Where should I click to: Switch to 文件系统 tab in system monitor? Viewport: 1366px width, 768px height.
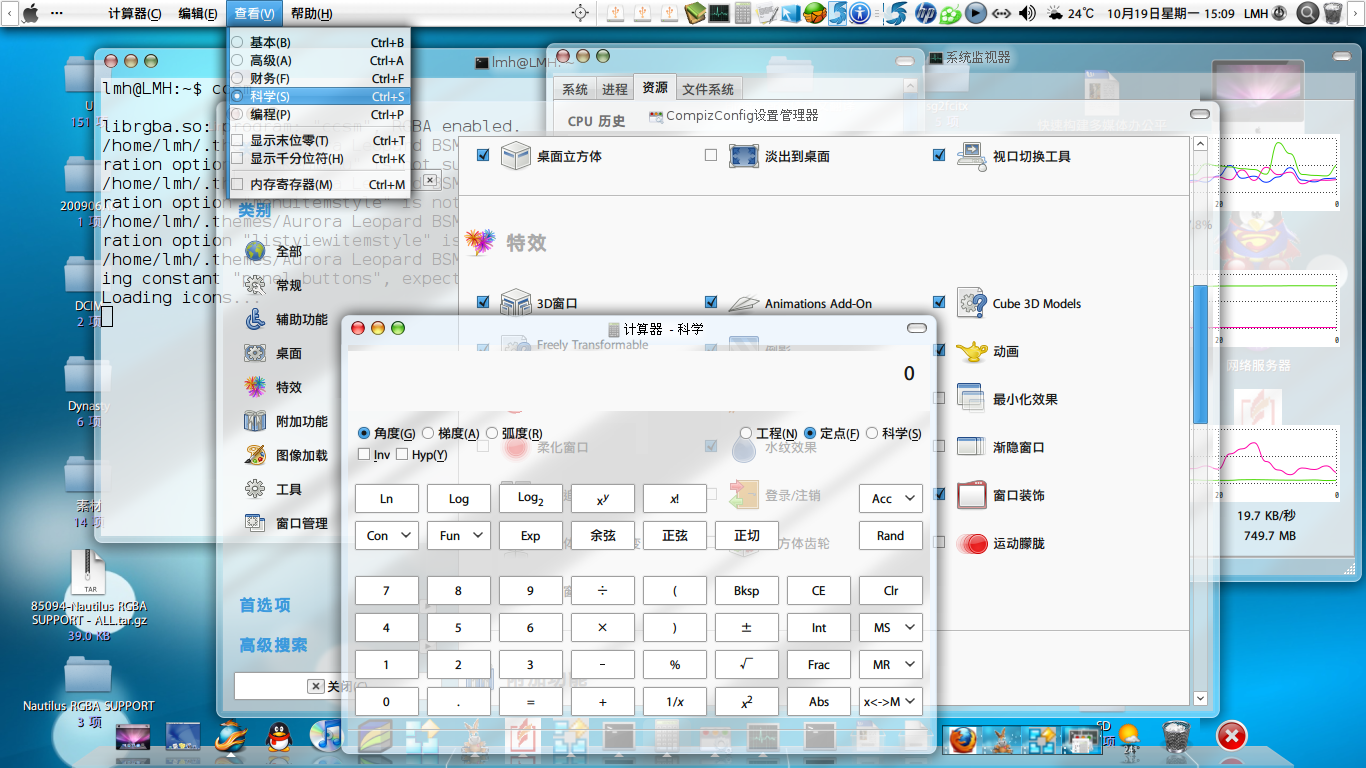point(708,89)
